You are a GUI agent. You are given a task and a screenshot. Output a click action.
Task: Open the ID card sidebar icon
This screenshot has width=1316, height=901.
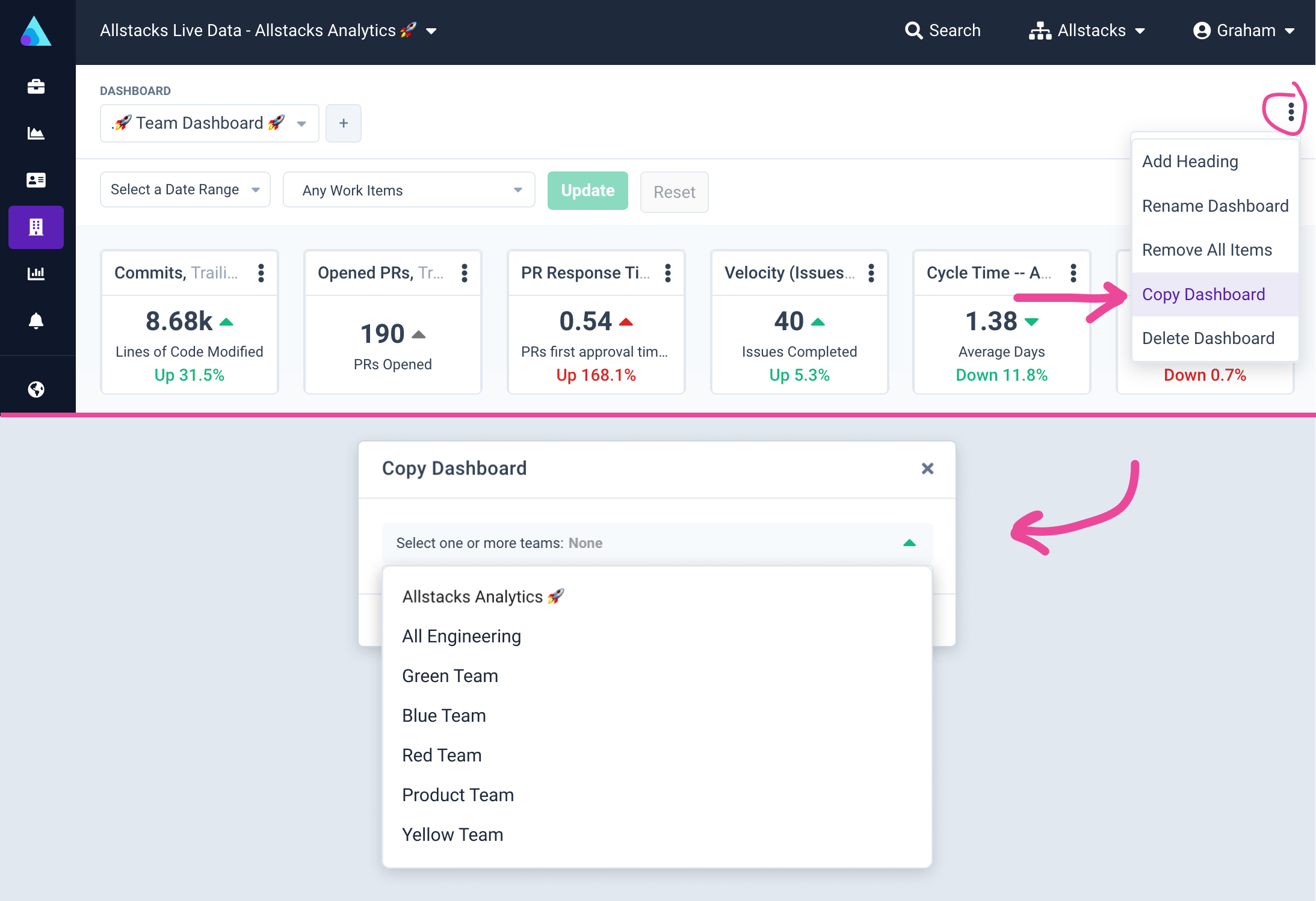coord(36,180)
